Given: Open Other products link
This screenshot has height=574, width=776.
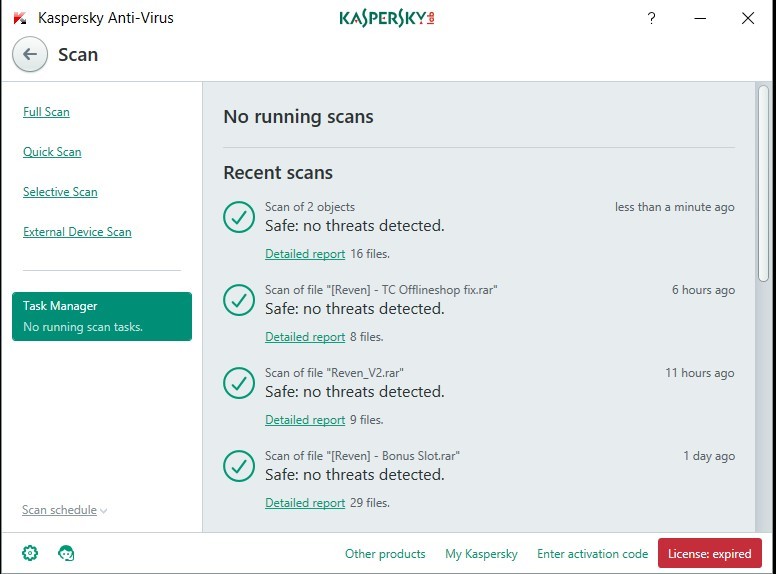Looking at the screenshot, I should click(x=385, y=554).
